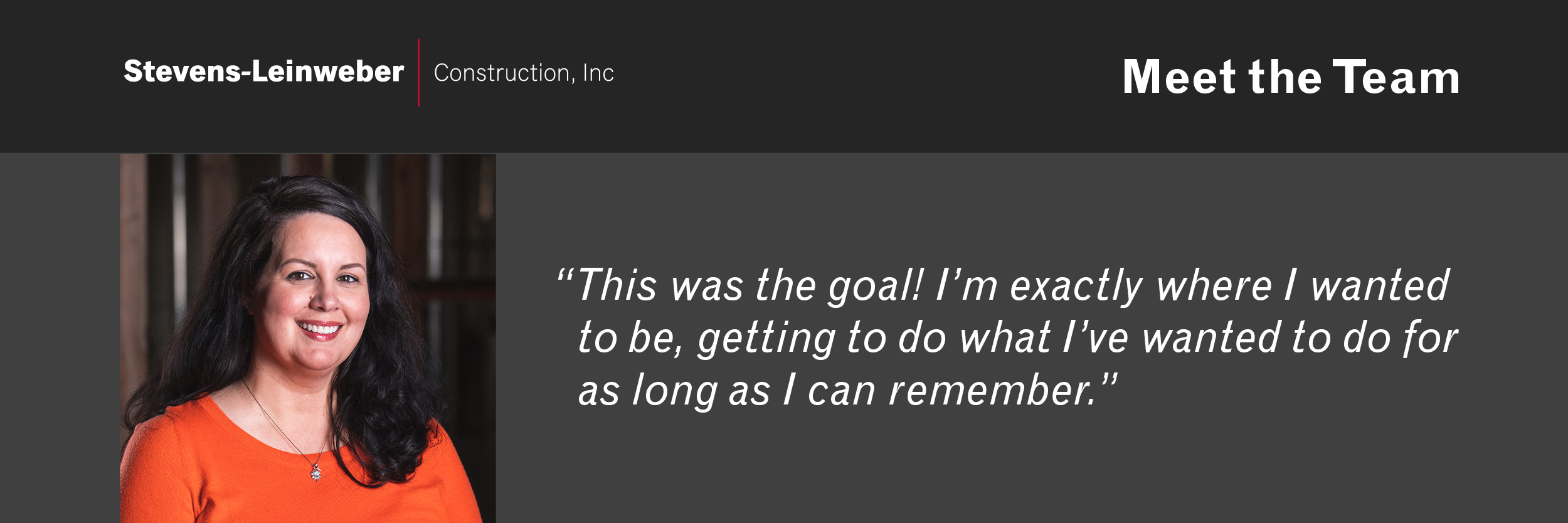Image resolution: width=1568 pixels, height=523 pixels.
Task: Click the necklace pendant in the portrait
Action: tap(317, 472)
